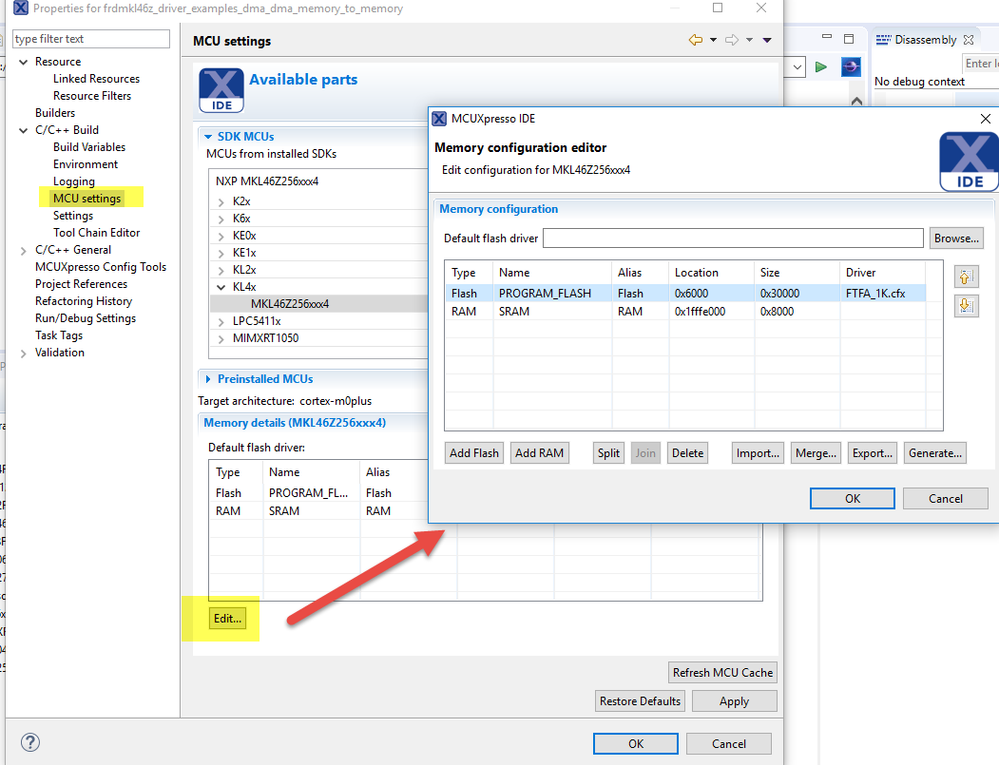This screenshot has width=999, height=765.
Task: Click the Import... button
Action: click(x=758, y=453)
